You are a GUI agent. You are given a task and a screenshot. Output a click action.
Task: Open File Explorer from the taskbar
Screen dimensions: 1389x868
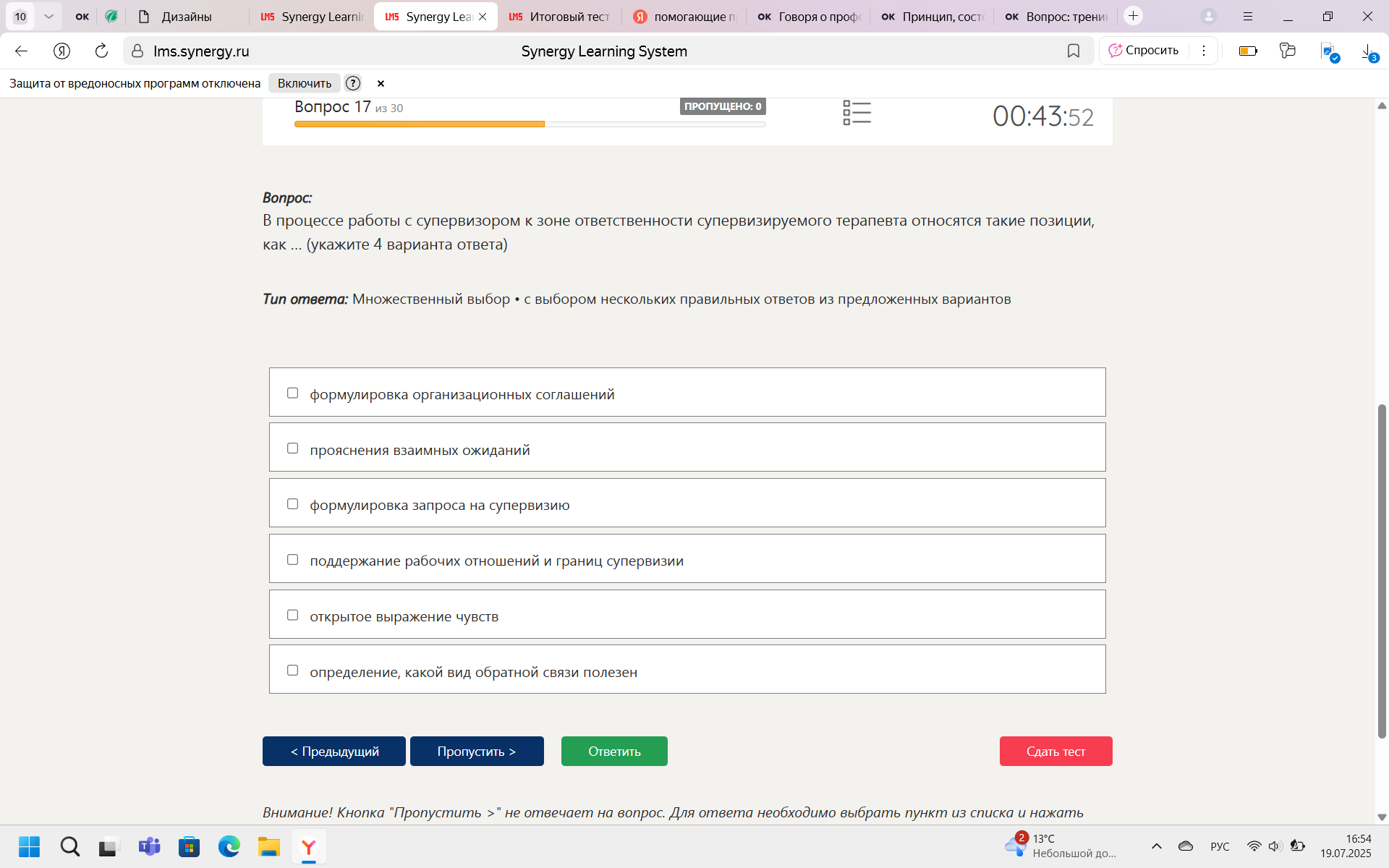click(269, 846)
